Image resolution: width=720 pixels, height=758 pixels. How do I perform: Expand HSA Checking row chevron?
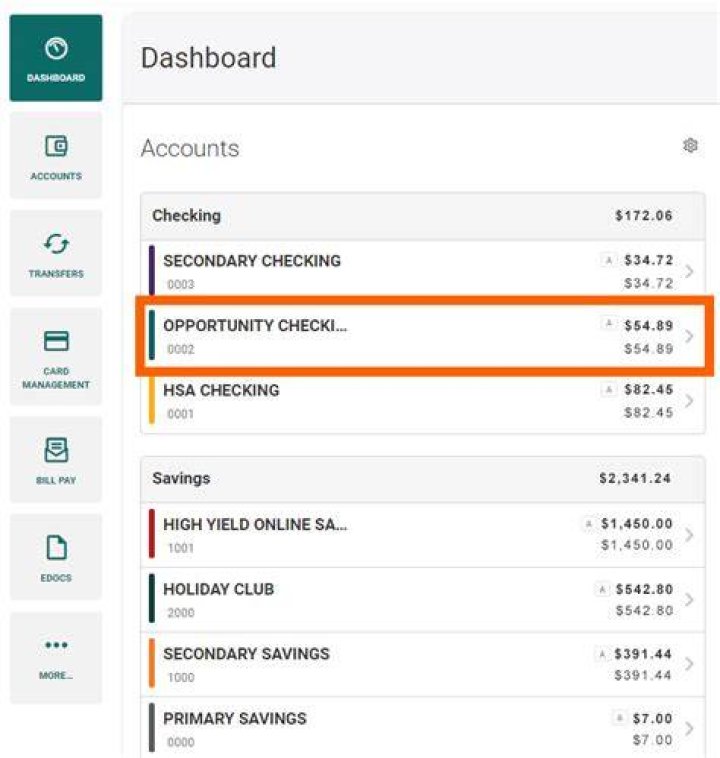[689, 401]
